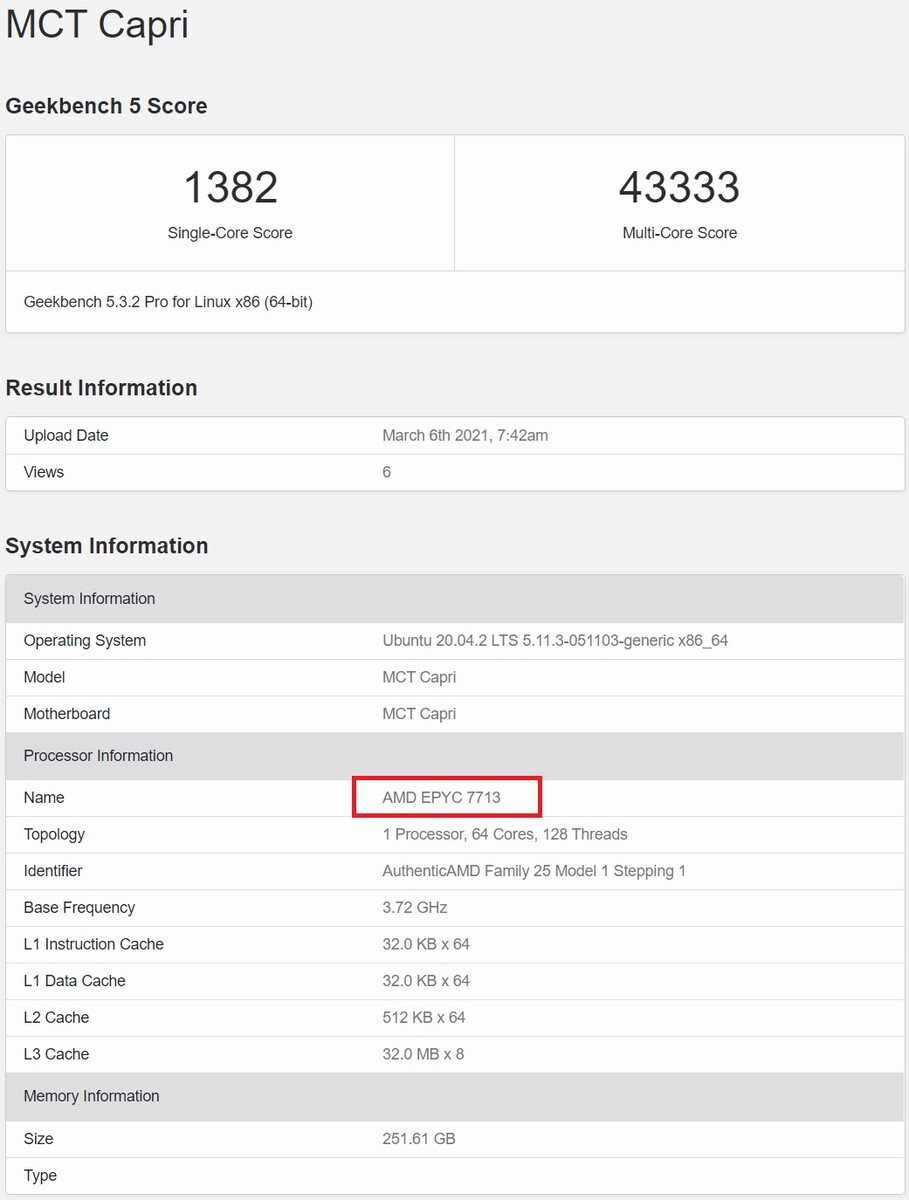The height and width of the screenshot is (1200, 909).
Task: Click the single-core score value 1382
Action: (x=230, y=187)
